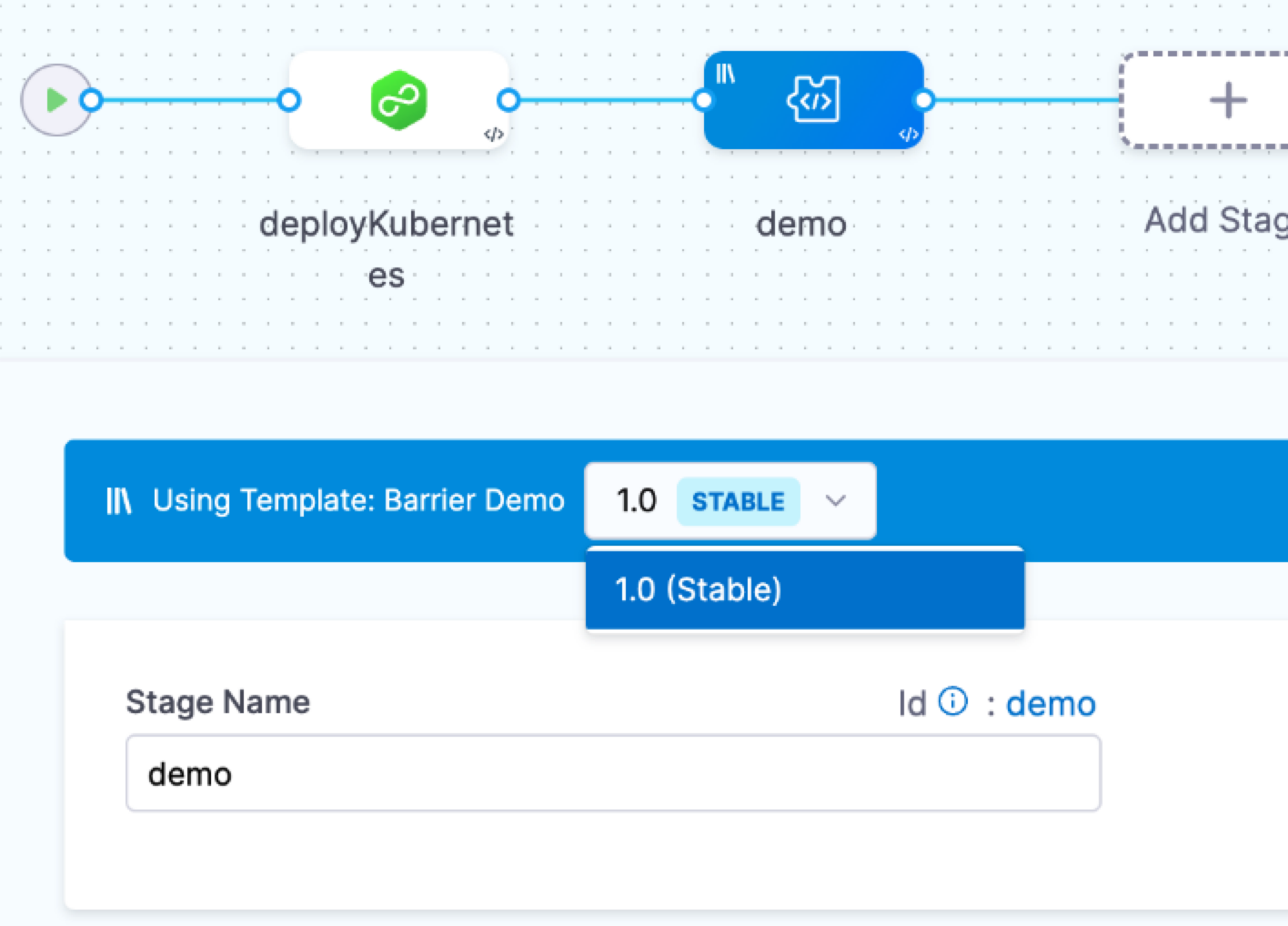Image resolution: width=1288 pixels, height=926 pixels.
Task: Focus the Stage Name input field
Action: click(x=613, y=774)
